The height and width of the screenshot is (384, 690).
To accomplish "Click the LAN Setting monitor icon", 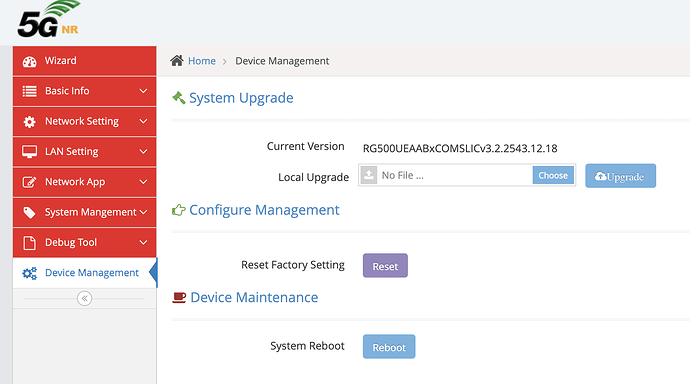I will tap(29, 152).
